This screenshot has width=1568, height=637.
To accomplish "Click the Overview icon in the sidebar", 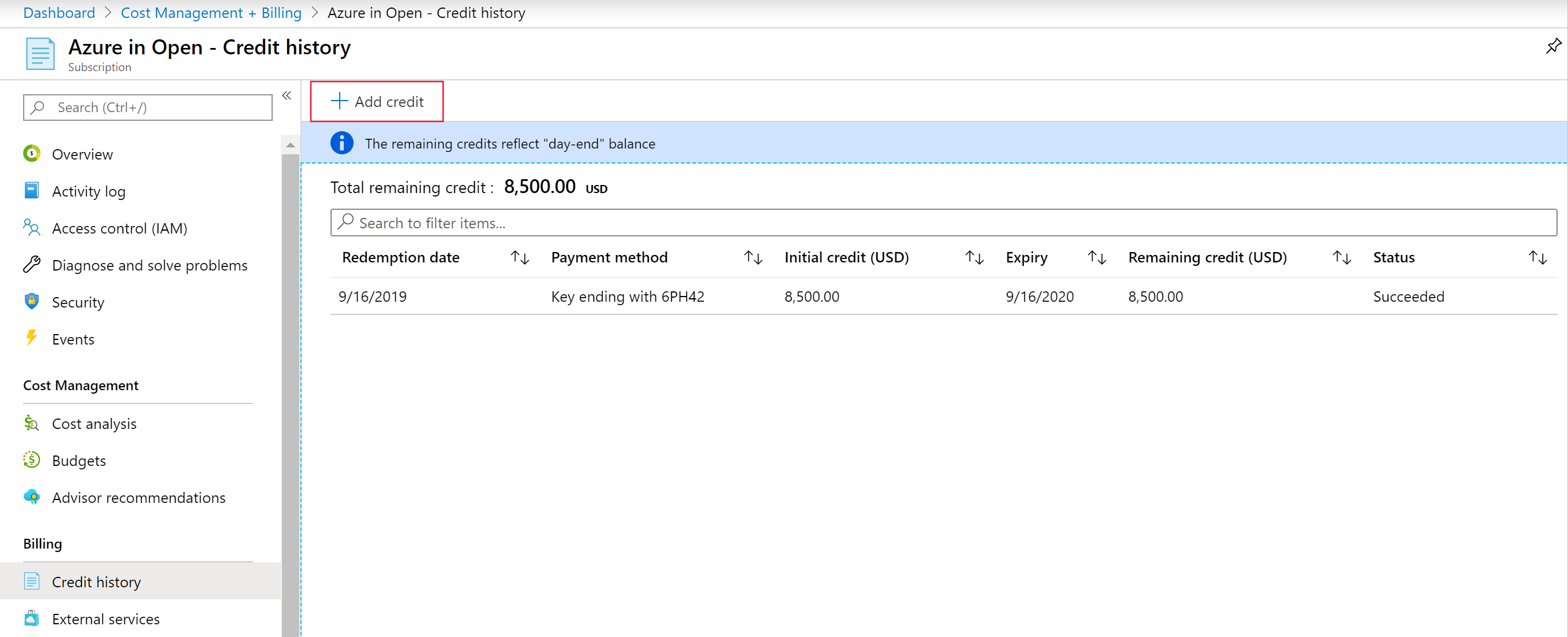I will tap(32, 153).
